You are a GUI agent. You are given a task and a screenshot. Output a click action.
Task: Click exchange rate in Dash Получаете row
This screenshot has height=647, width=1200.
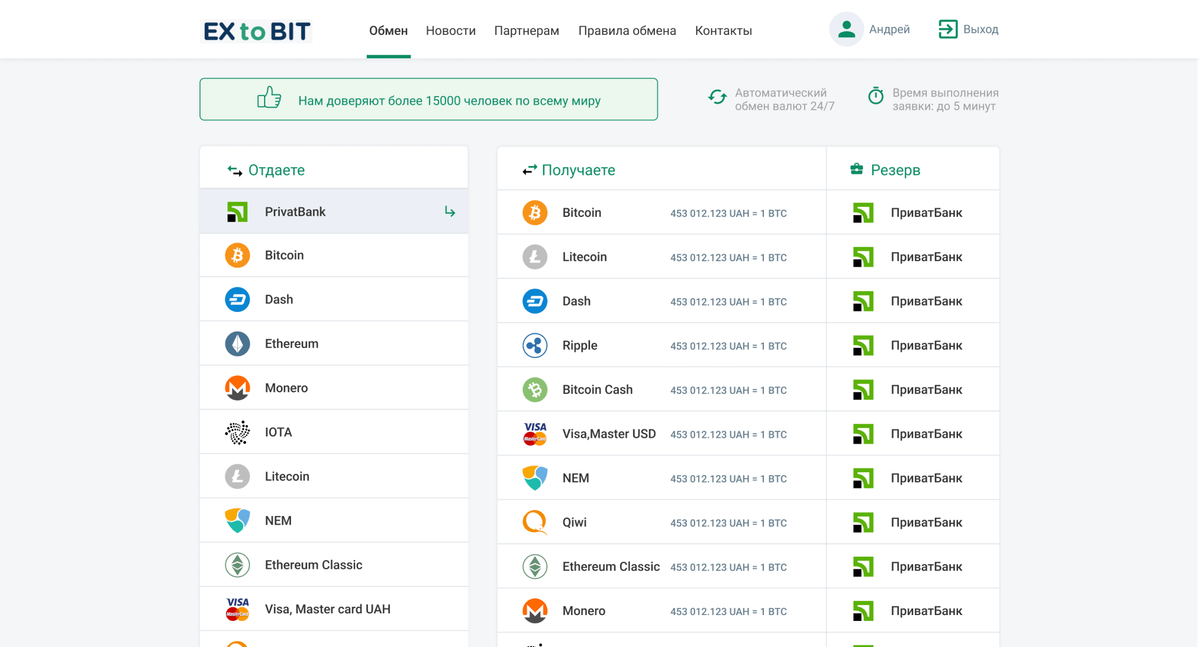coord(728,302)
